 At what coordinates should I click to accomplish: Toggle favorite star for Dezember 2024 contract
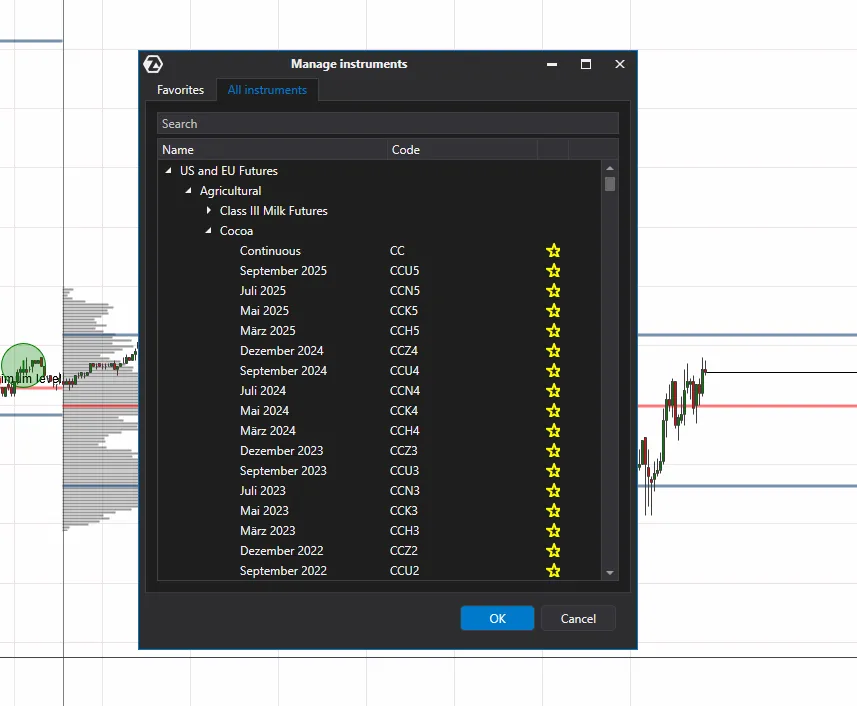click(x=553, y=351)
